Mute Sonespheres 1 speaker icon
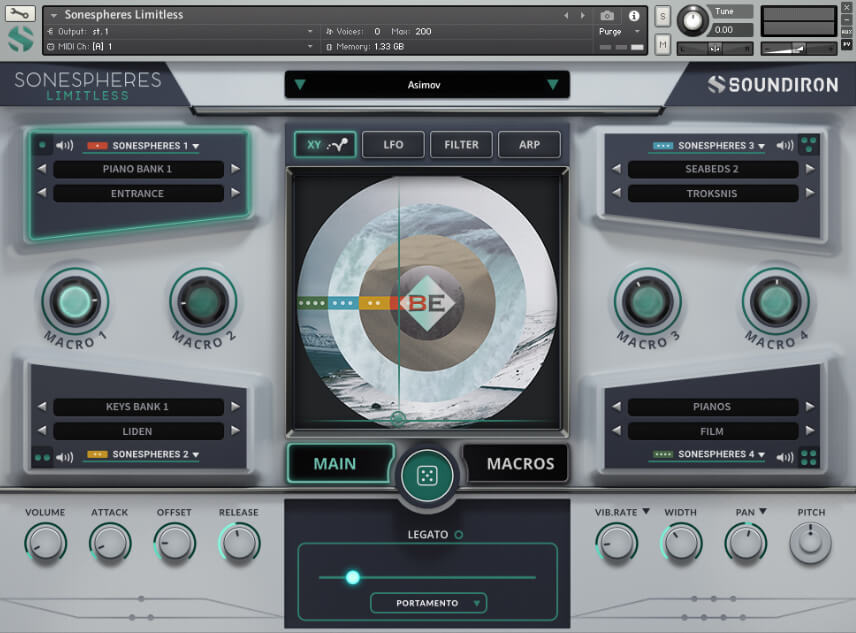The height and width of the screenshot is (633, 856). point(64,146)
